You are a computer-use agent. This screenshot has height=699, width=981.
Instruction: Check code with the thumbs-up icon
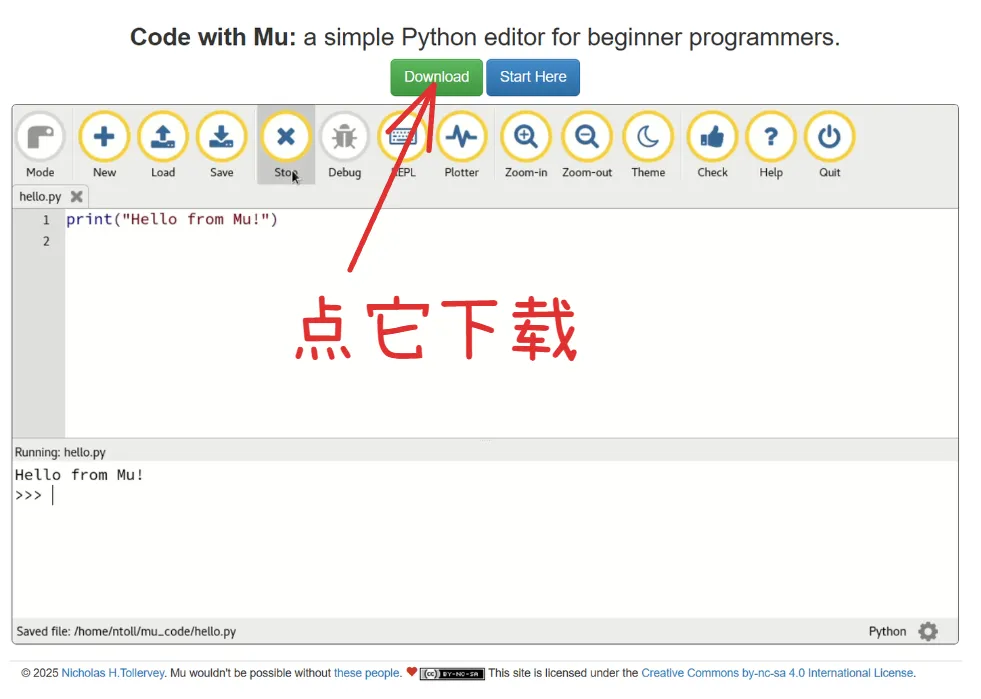click(712, 137)
